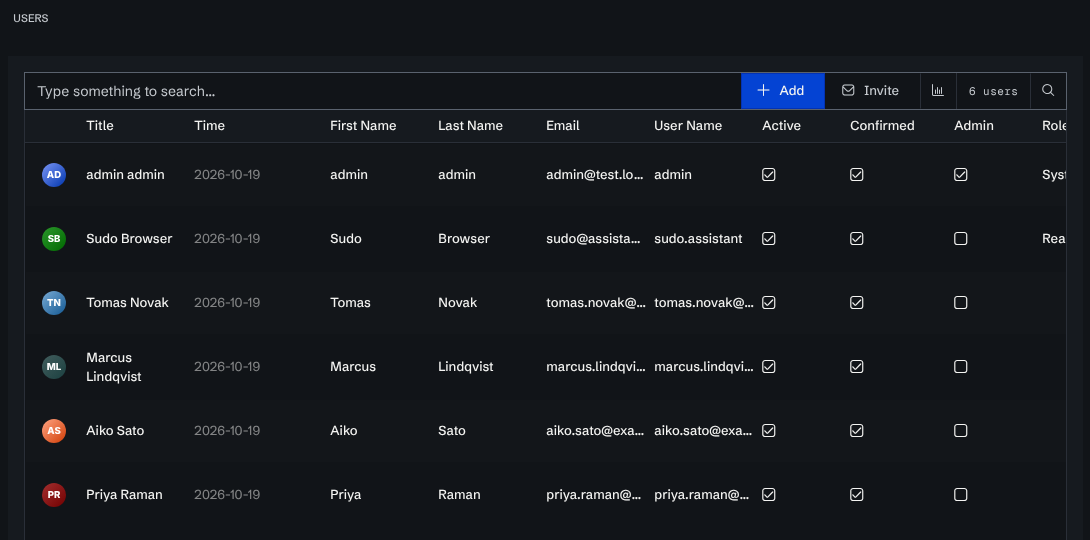The height and width of the screenshot is (540, 1090).
Task: Enable Admin checkbox for Tomas Novak
Action: (x=961, y=302)
